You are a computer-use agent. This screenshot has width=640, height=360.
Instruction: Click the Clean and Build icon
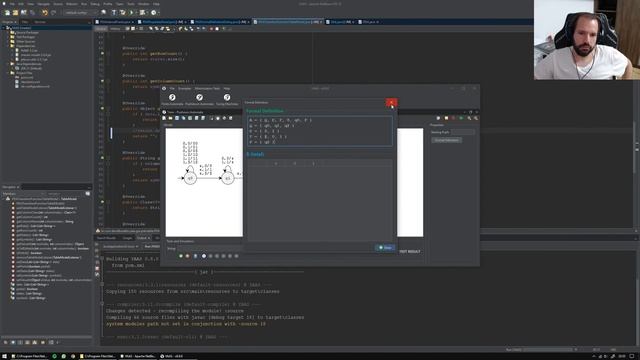pos(122,13)
